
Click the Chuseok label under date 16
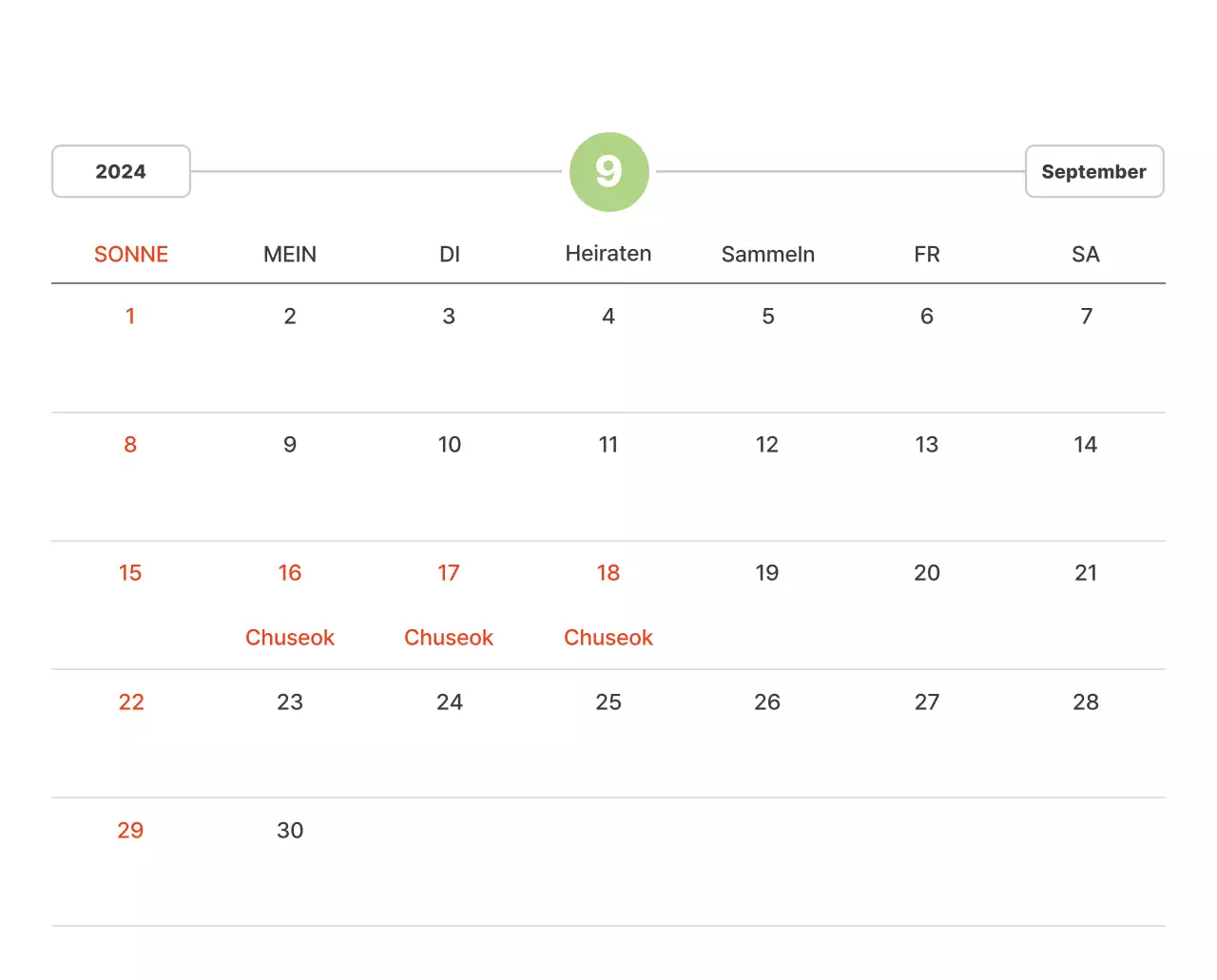coord(290,638)
